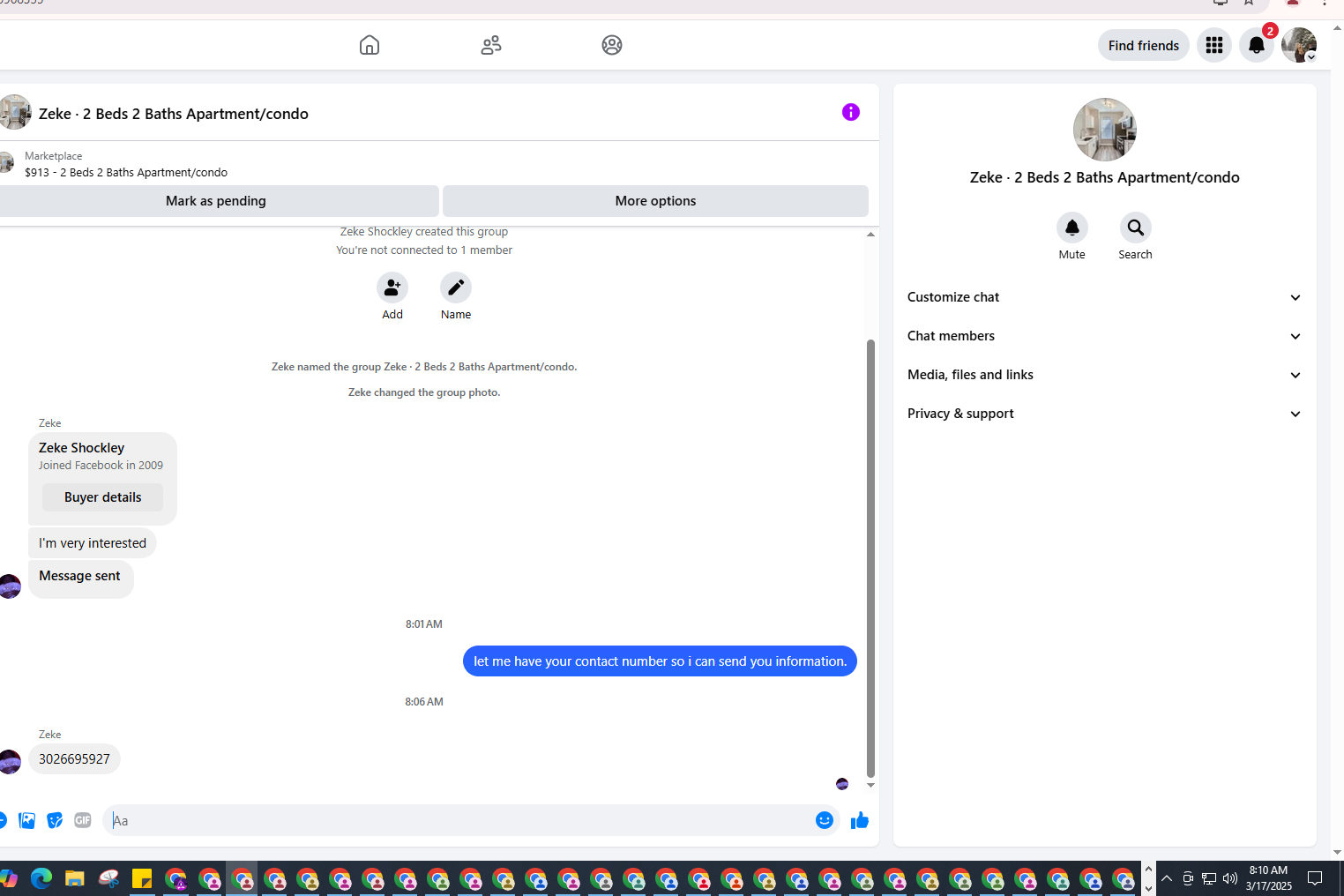Click the volume speaker tray icon
This screenshot has height=896, width=1344.
pyautogui.click(x=1230, y=878)
